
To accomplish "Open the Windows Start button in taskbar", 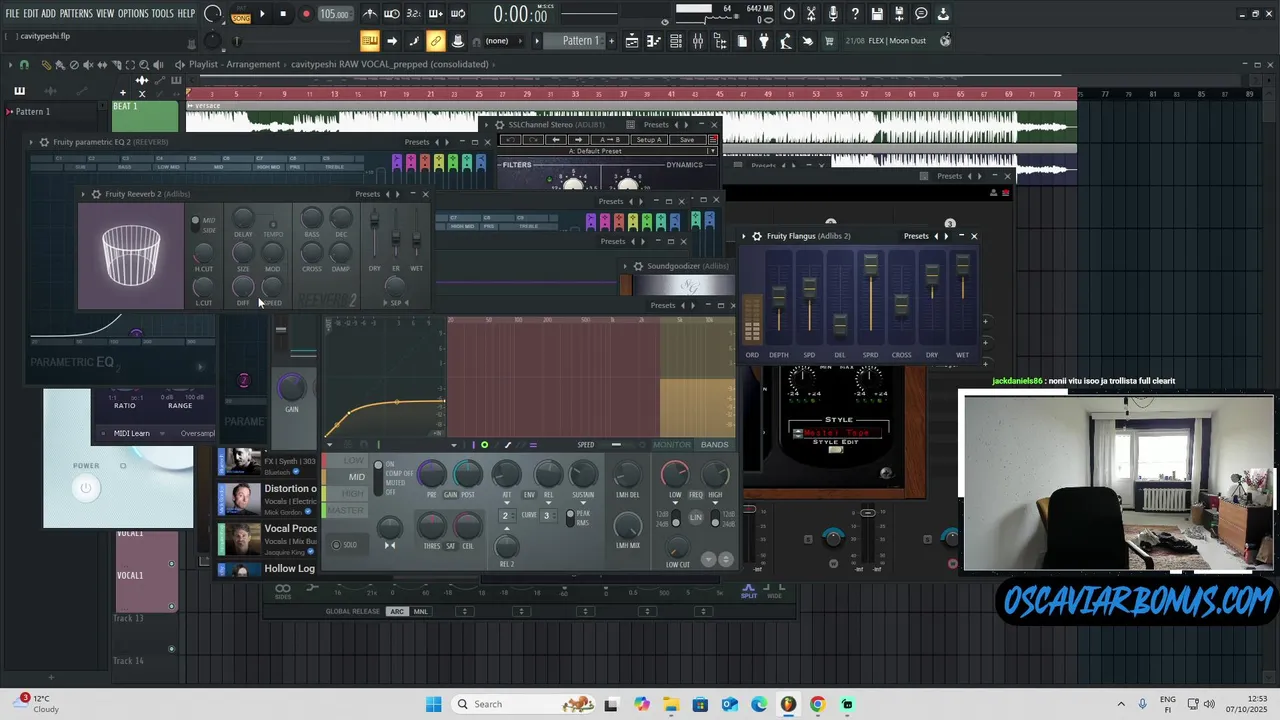I will (433, 704).
